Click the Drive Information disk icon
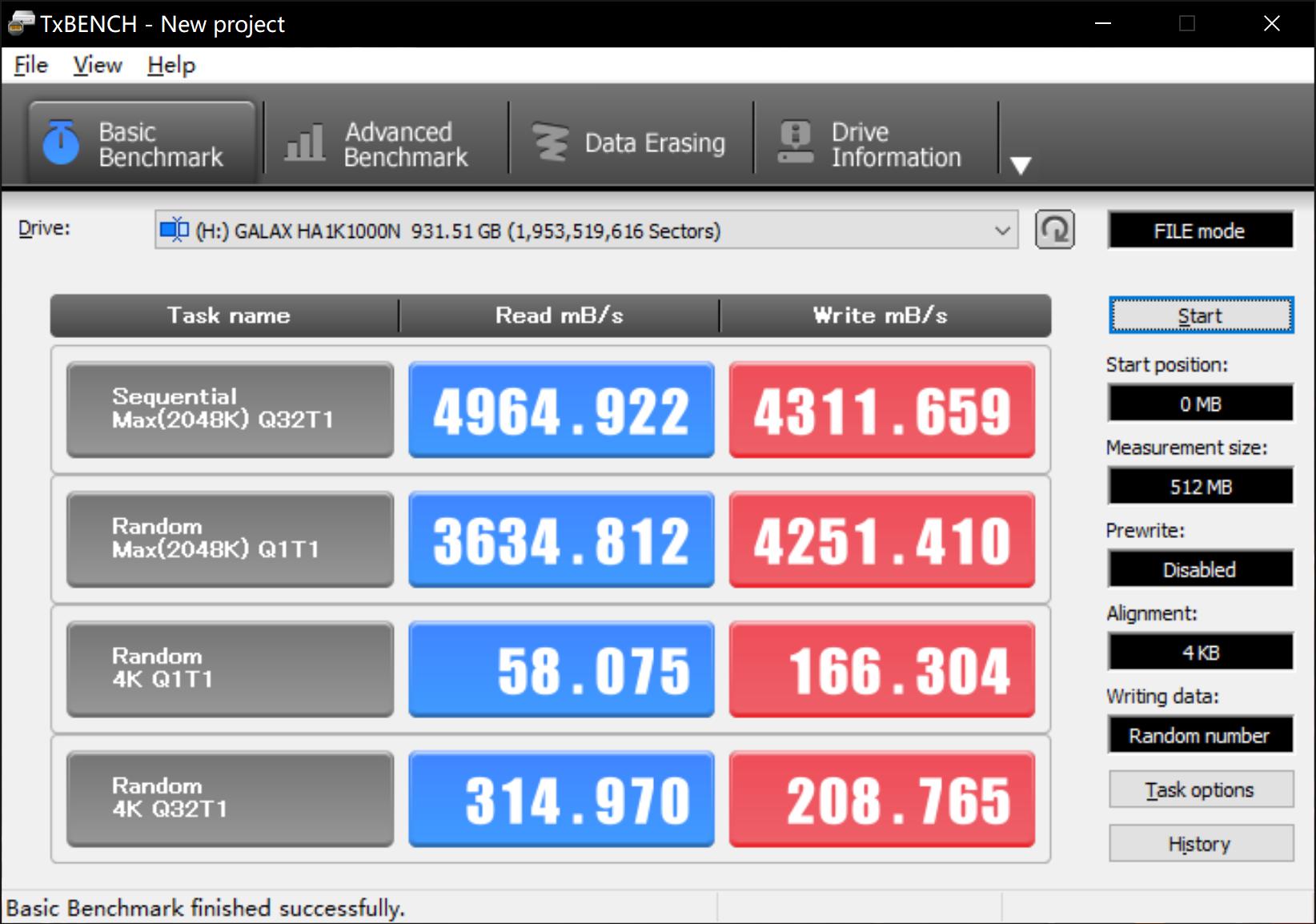 tap(795, 143)
